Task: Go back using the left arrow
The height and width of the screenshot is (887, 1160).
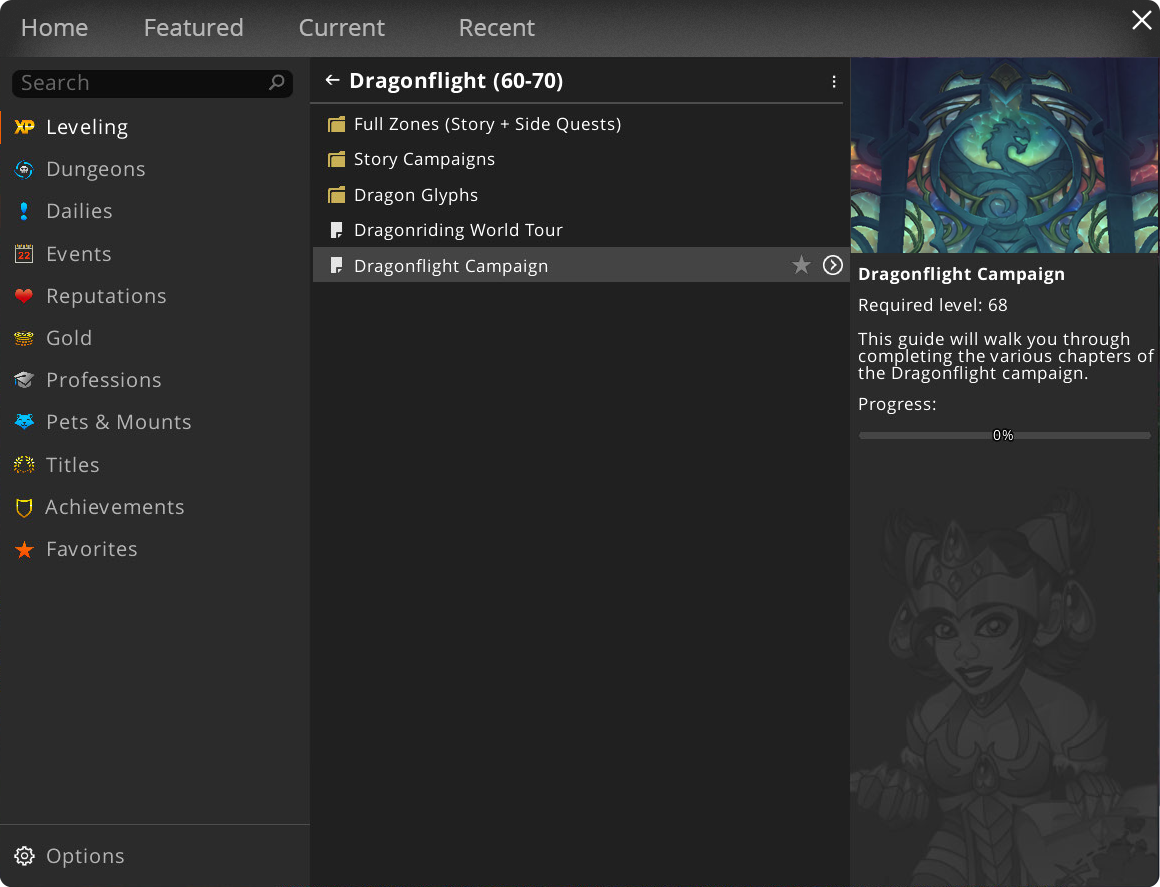Action: [332, 80]
